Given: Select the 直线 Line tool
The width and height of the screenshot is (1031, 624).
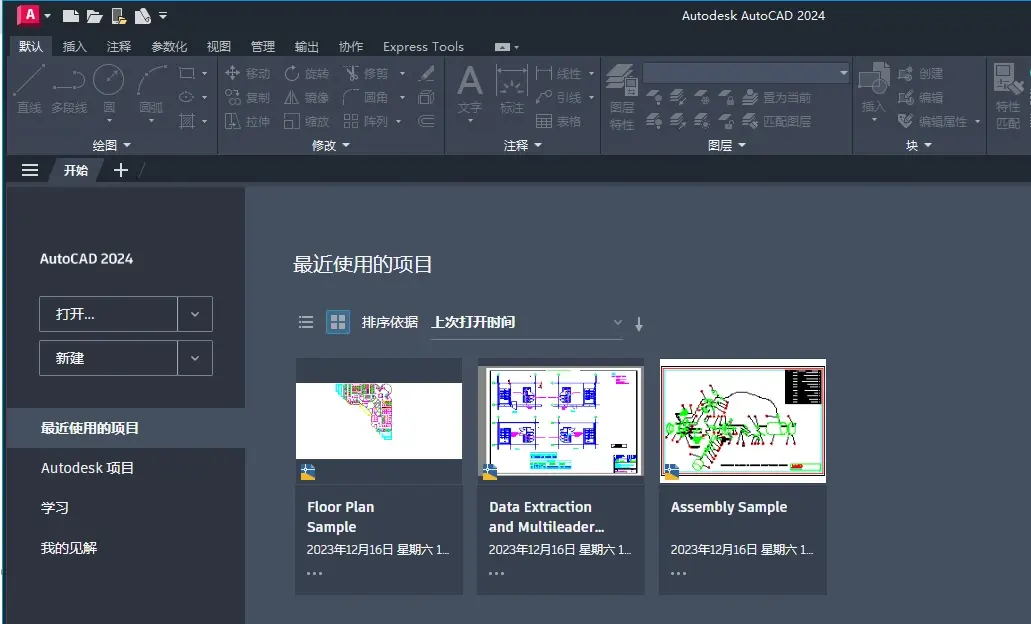Looking at the screenshot, I should [x=29, y=89].
